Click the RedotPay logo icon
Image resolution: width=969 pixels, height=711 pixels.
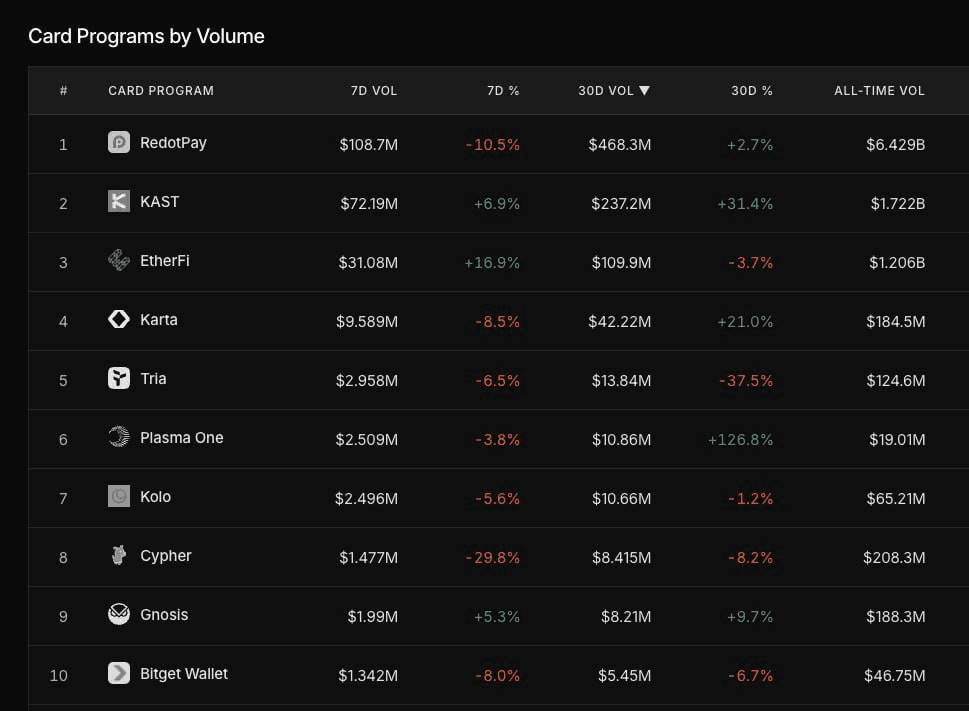(119, 142)
